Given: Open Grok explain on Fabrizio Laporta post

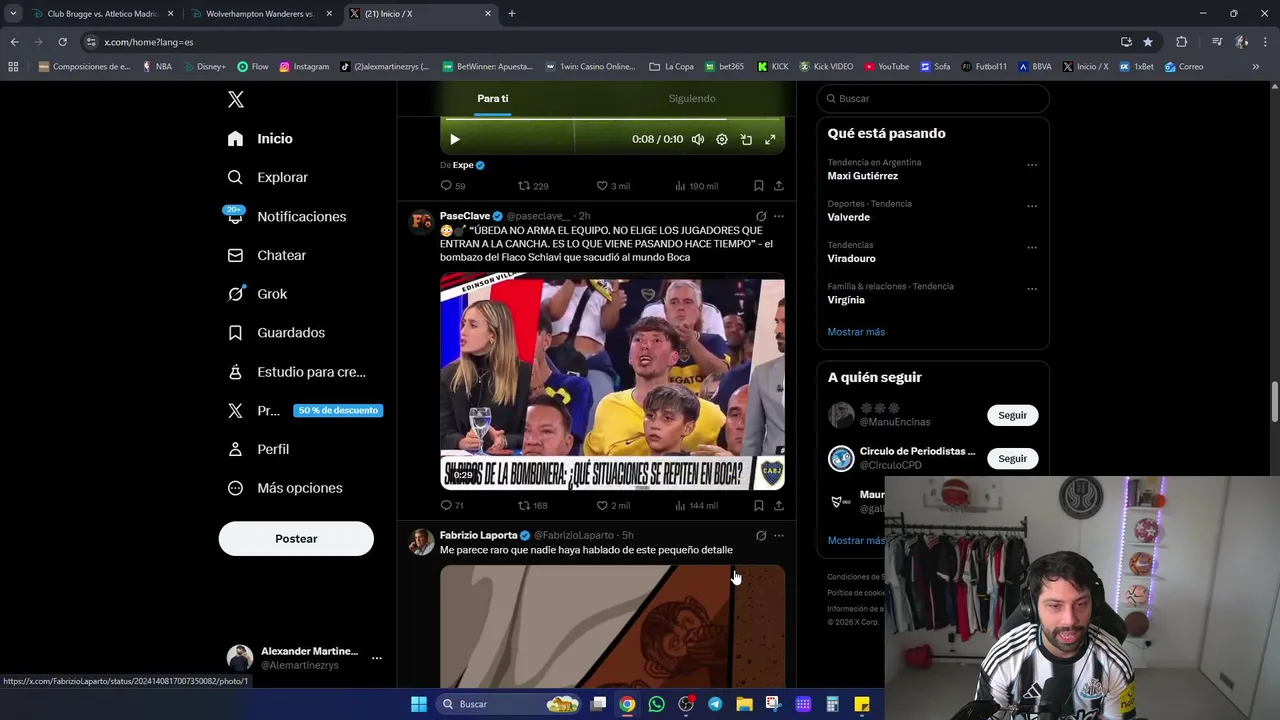Looking at the screenshot, I should 761,536.
